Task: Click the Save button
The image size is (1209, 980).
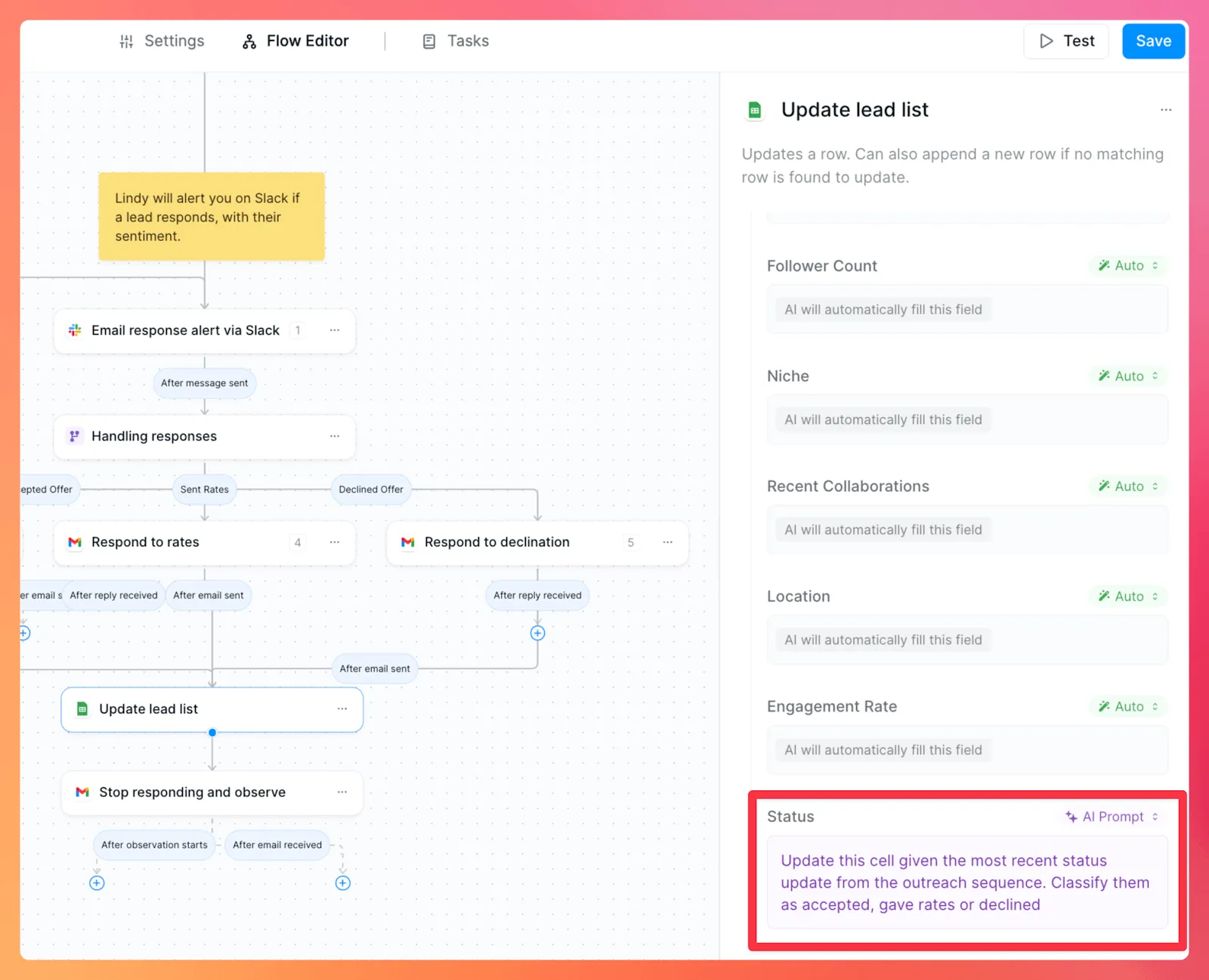Action: [x=1153, y=41]
